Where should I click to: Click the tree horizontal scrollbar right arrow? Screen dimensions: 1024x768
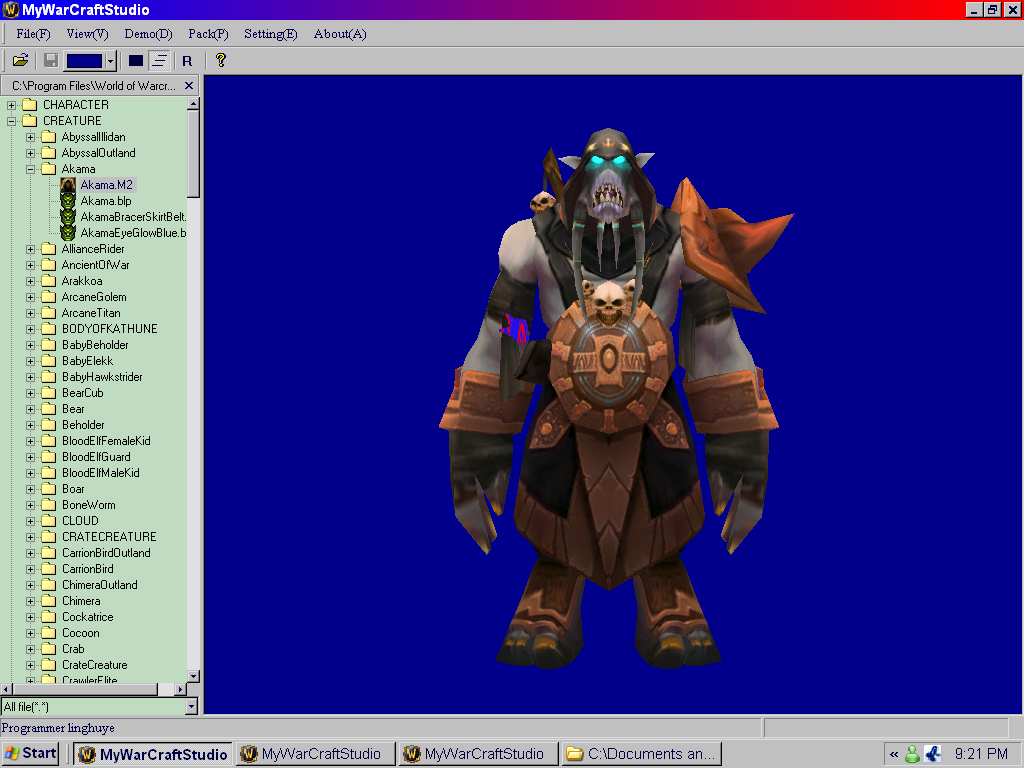coord(181,689)
